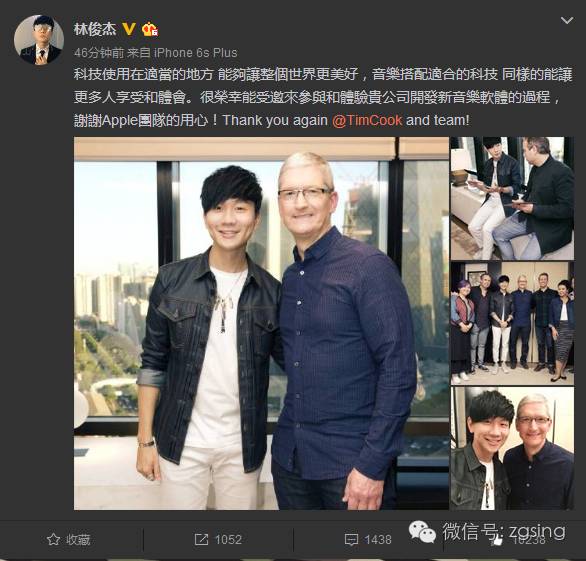Open the large two-person portrait photo

261,323
